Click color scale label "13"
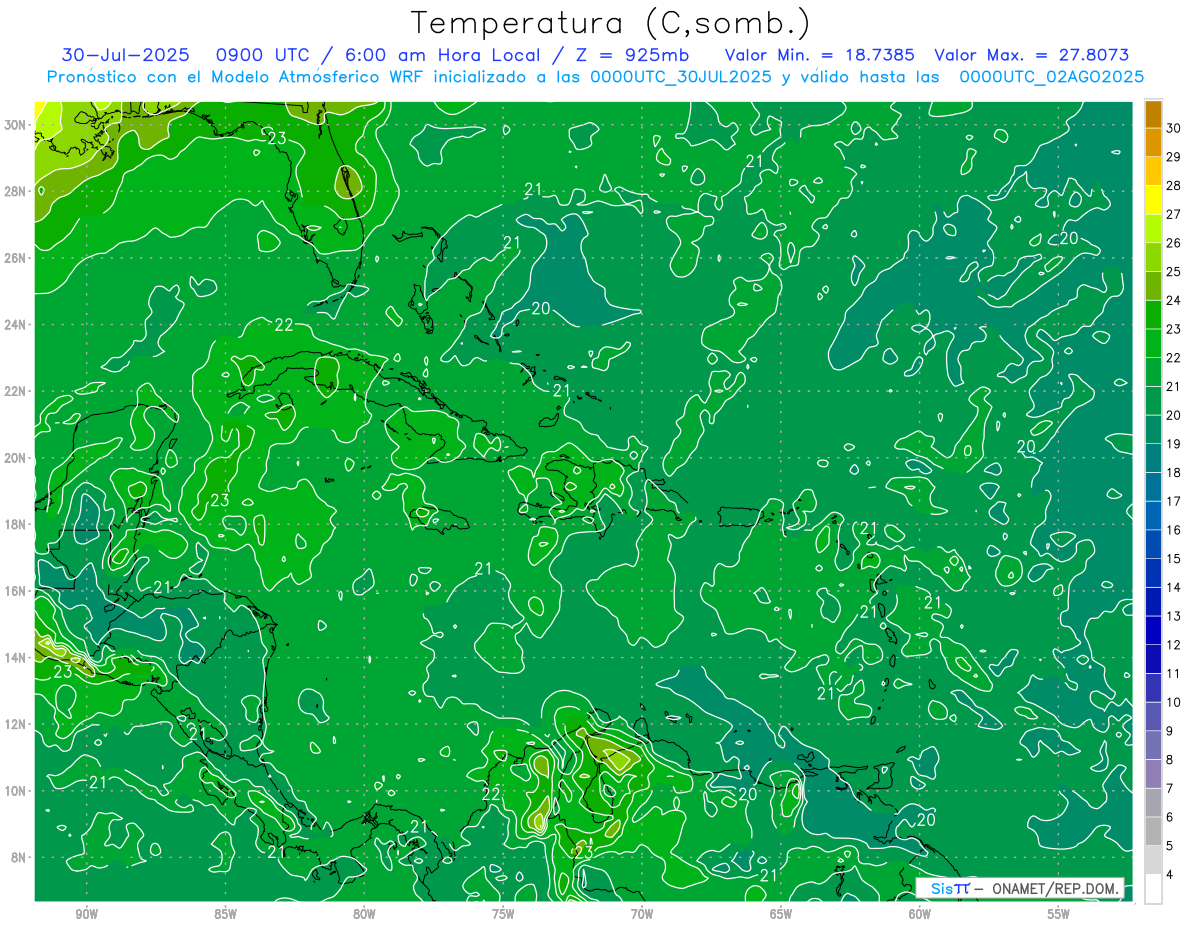 [x=1174, y=616]
